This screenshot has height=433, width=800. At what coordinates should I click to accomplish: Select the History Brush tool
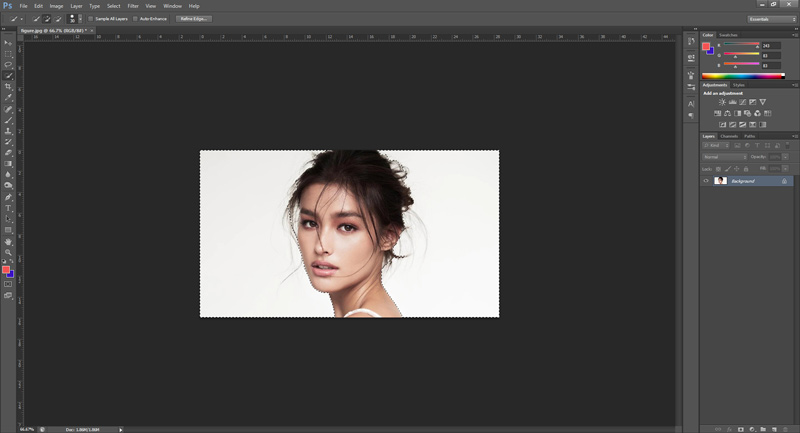tap(8, 142)
